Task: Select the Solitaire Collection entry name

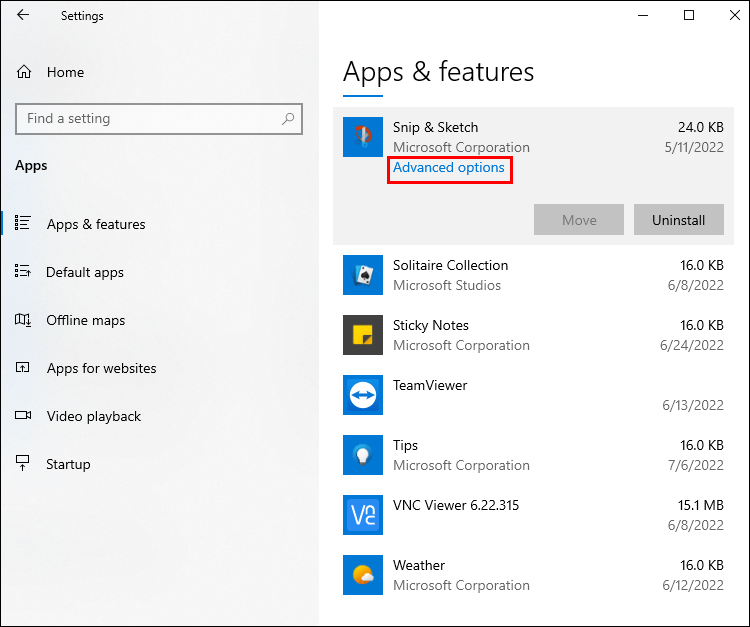Action: coord(450,265)
